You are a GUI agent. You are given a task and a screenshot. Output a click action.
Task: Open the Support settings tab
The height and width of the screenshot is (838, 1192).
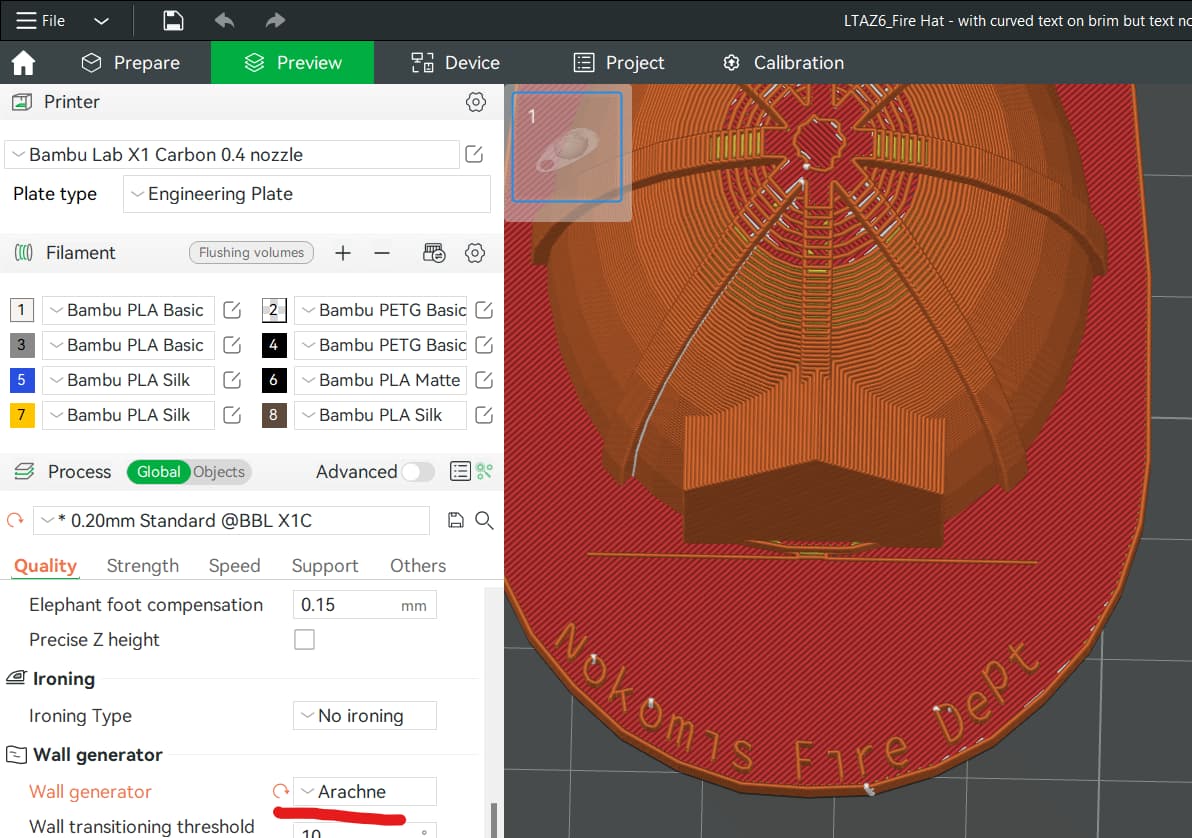[x=325, y=566]
